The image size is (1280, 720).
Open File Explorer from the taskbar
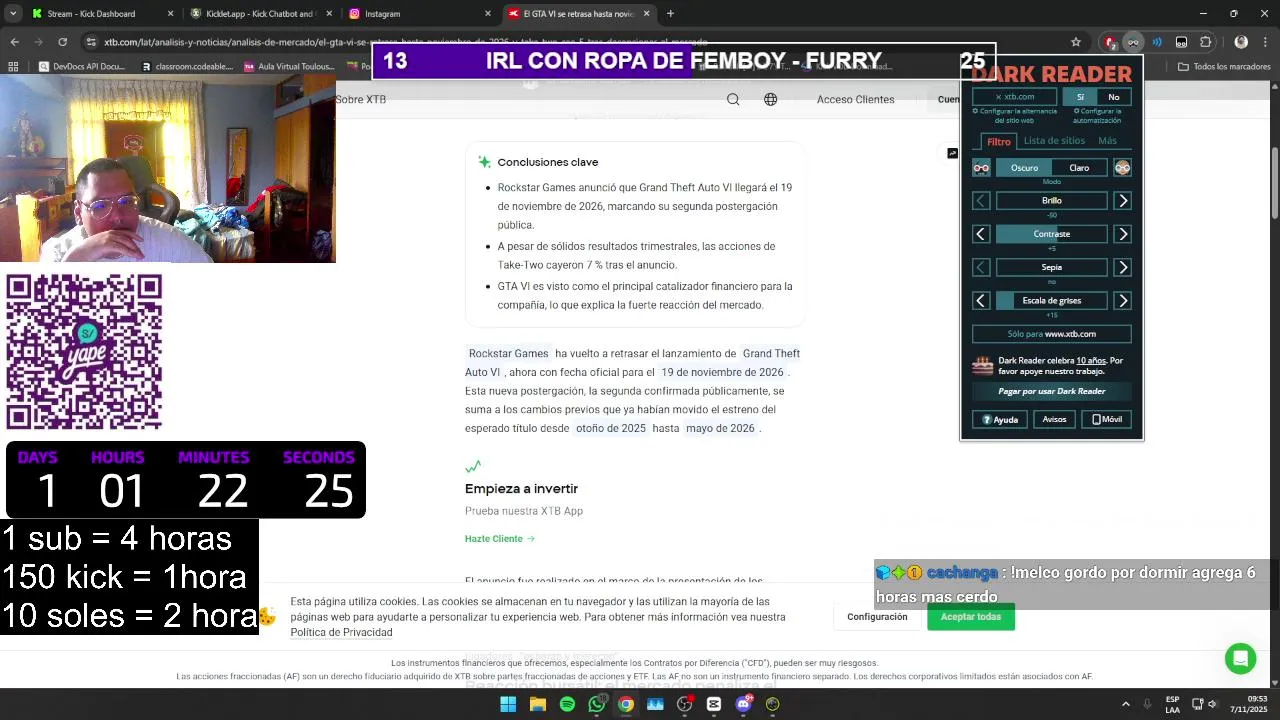pyautogui.click(x=538, y=704)
